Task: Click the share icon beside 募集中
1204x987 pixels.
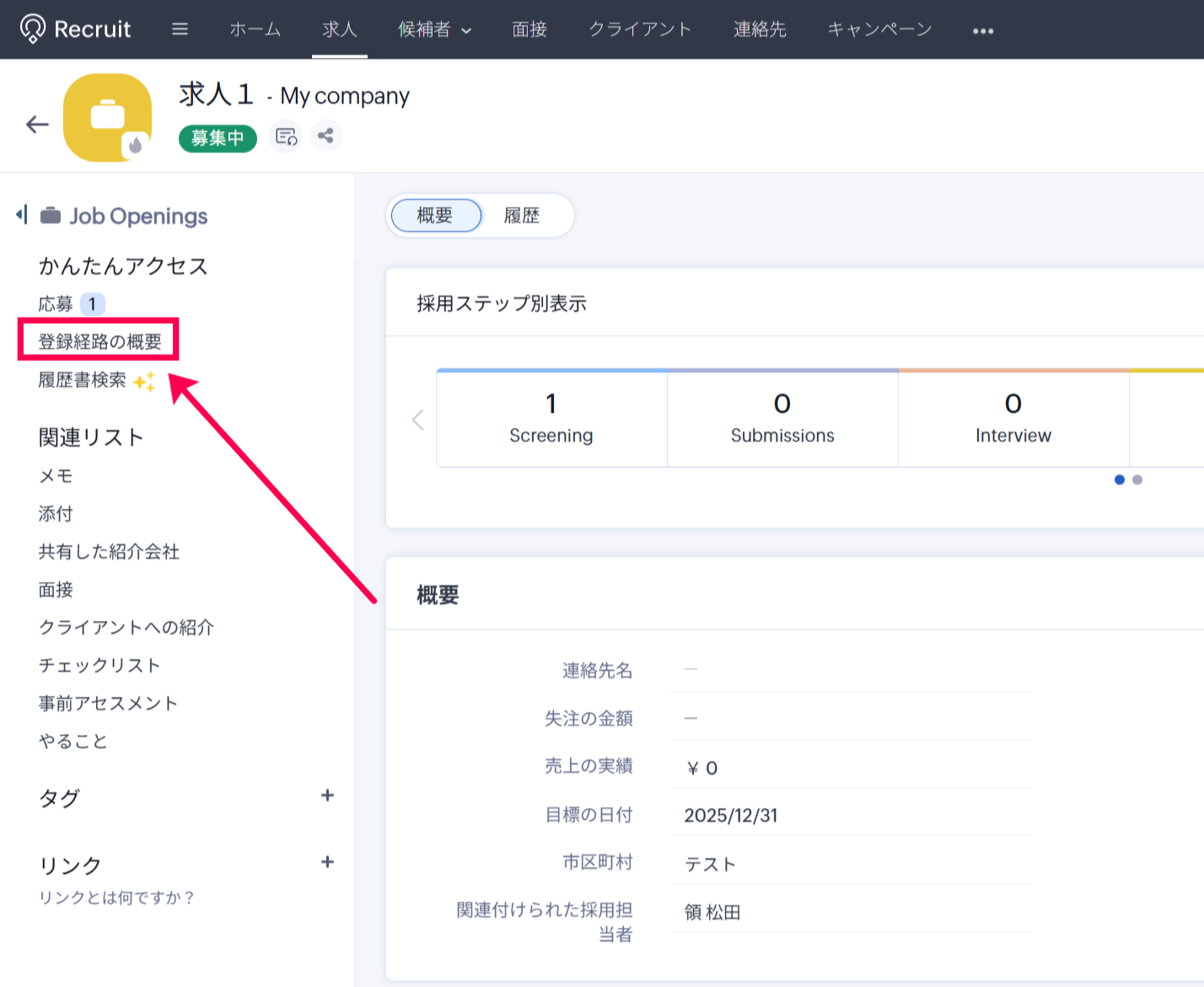Action: pos(325,136)
